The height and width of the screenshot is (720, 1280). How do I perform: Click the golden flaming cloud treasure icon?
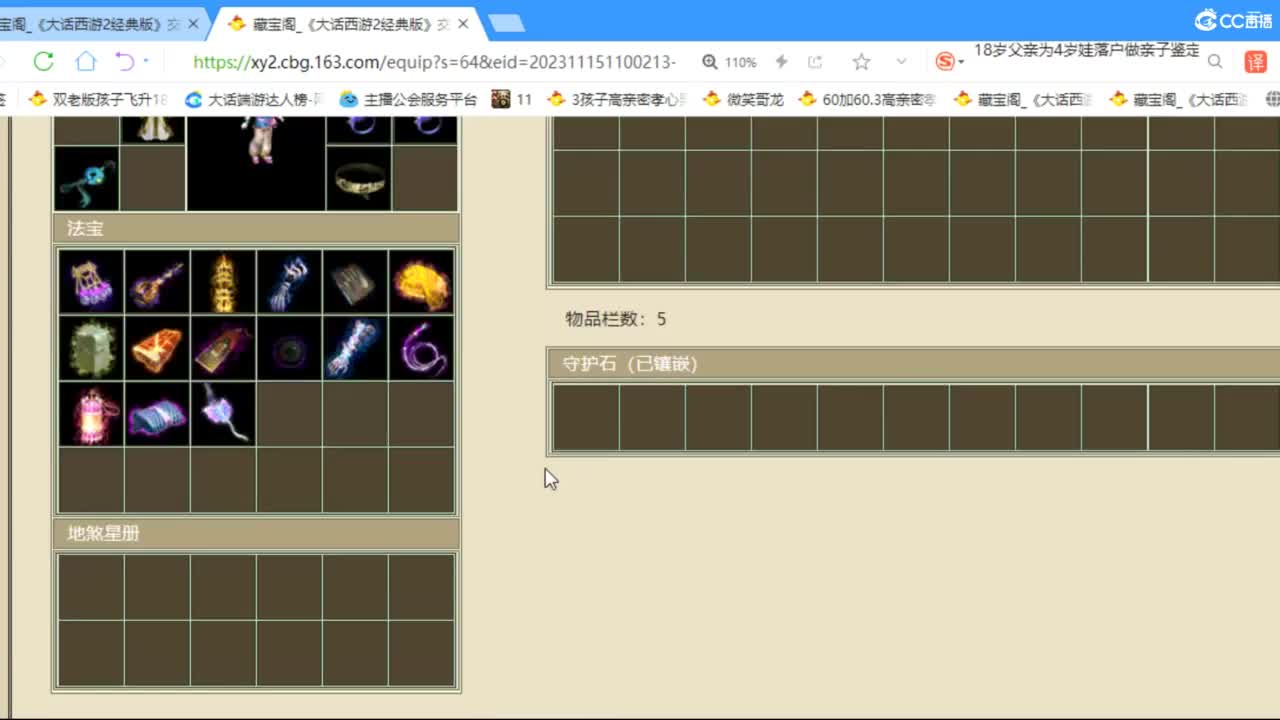(x=421, y=281)
